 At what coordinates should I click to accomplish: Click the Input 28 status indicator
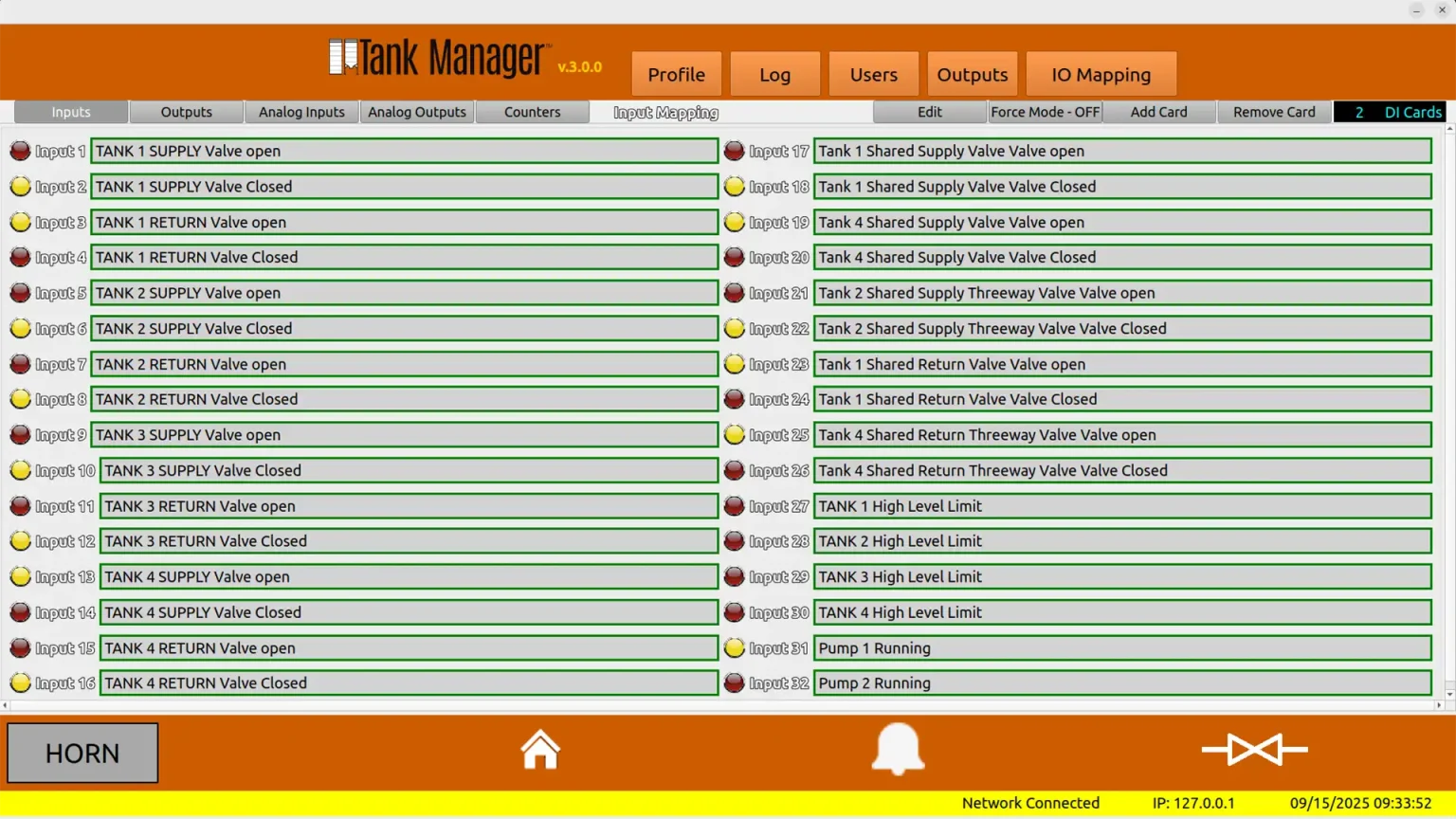point(734,541)
